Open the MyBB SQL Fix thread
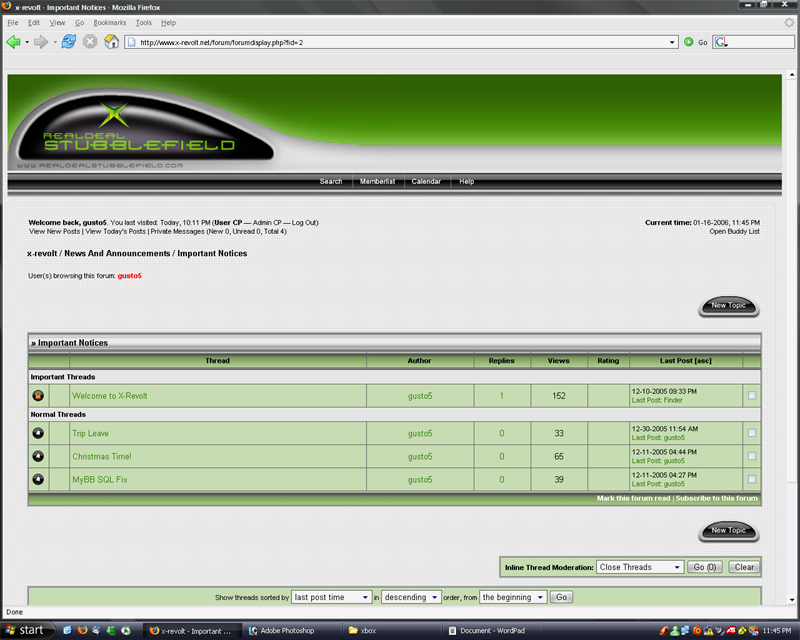Screen dimensions: 800x640 [99, 479]
